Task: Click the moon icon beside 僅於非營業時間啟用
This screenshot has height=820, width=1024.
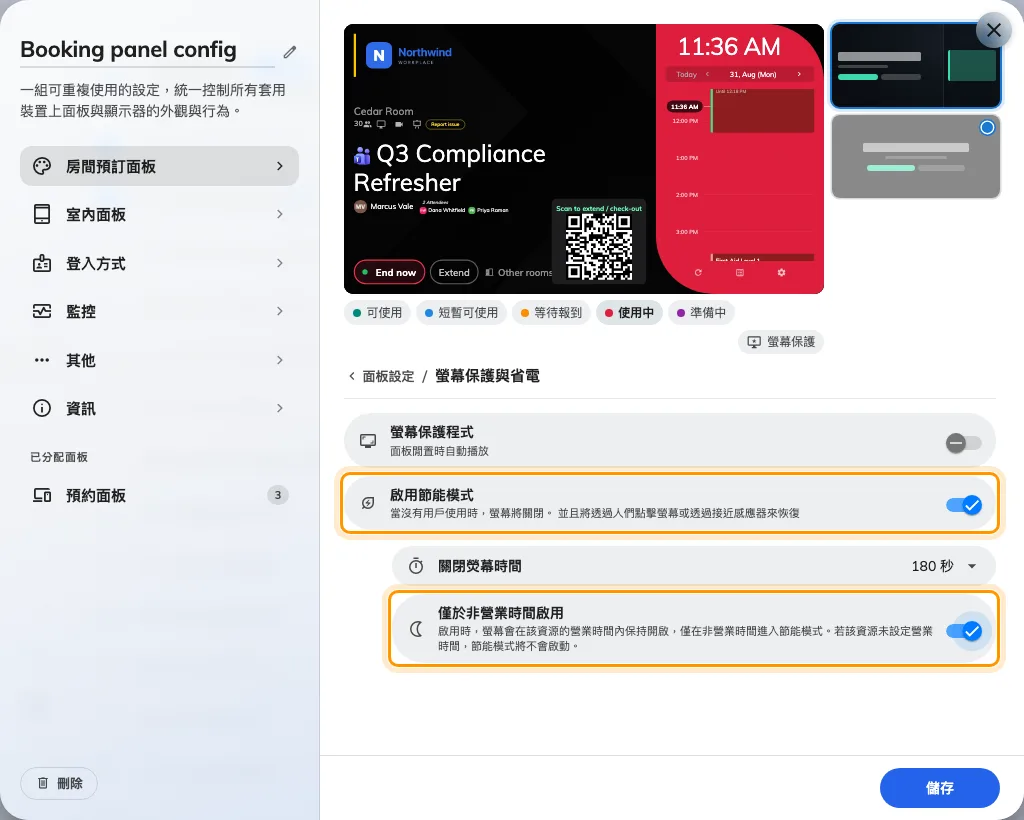Action: click(416, 629)
